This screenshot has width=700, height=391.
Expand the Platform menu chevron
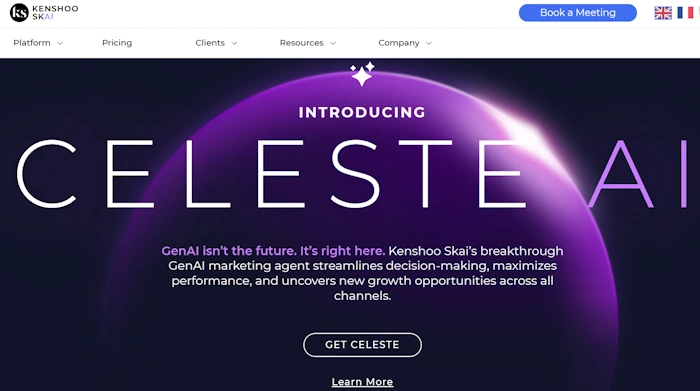click(x=60, y=43)
